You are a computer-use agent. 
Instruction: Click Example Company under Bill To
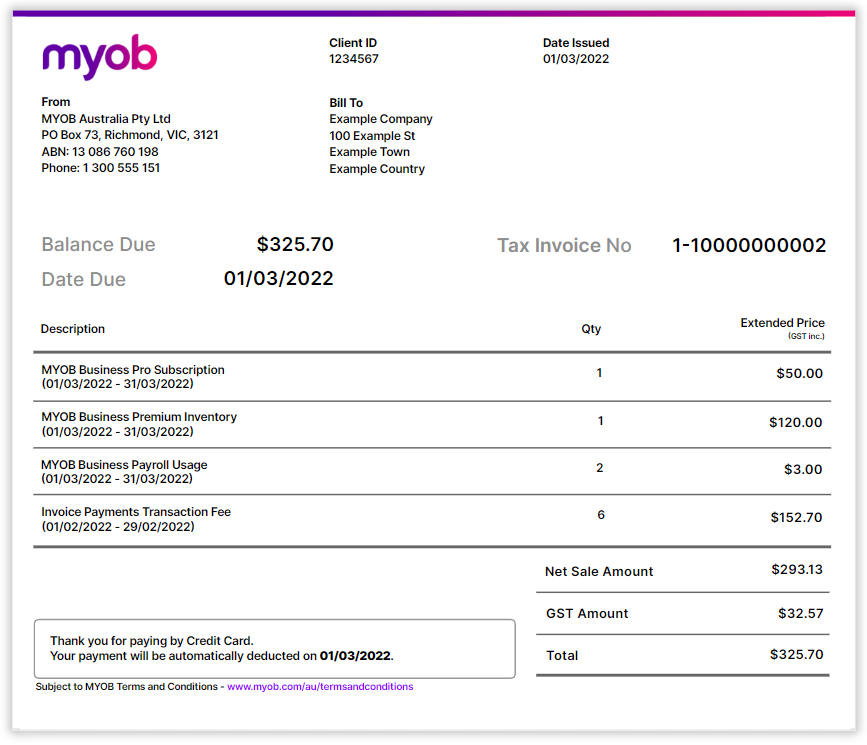[381, 119]
